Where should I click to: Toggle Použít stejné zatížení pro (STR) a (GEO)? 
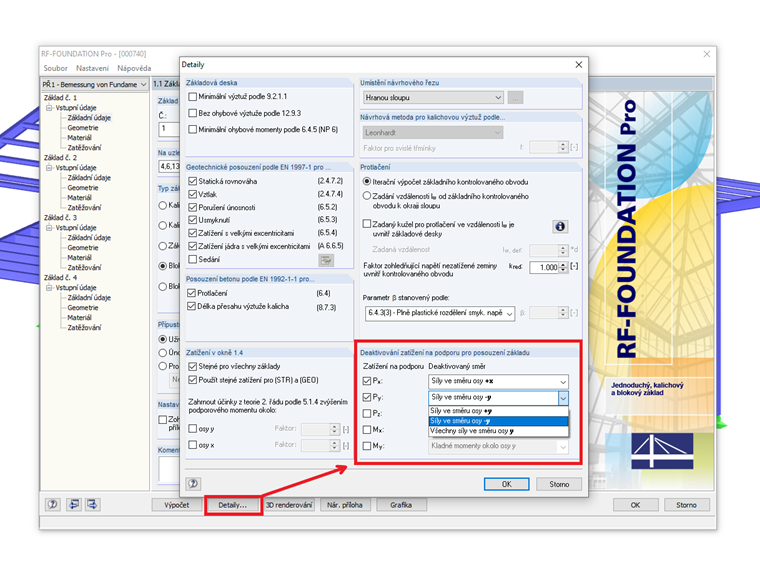coord(192,380)
